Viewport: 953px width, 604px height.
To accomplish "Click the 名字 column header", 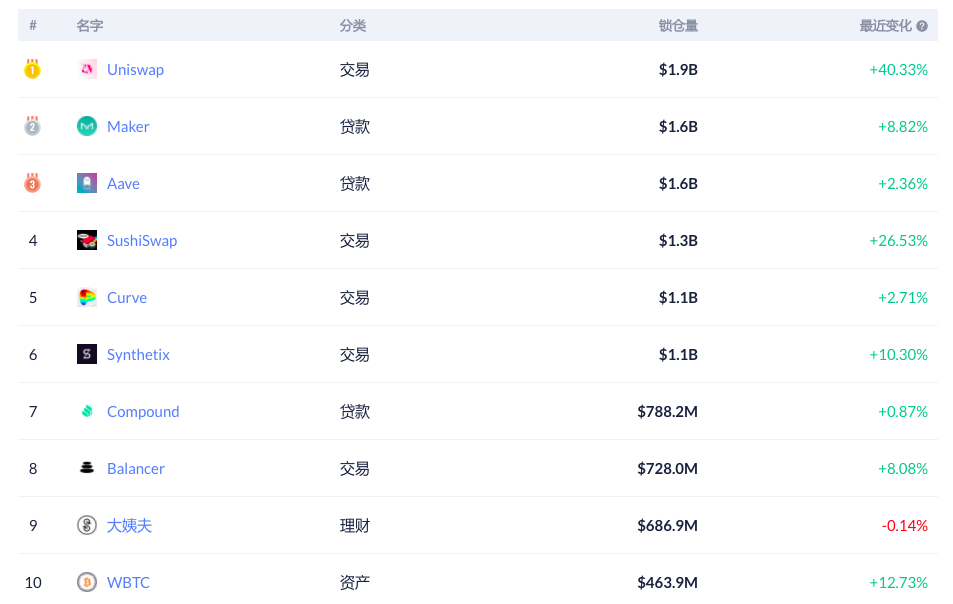I will (x=90, y=26).
